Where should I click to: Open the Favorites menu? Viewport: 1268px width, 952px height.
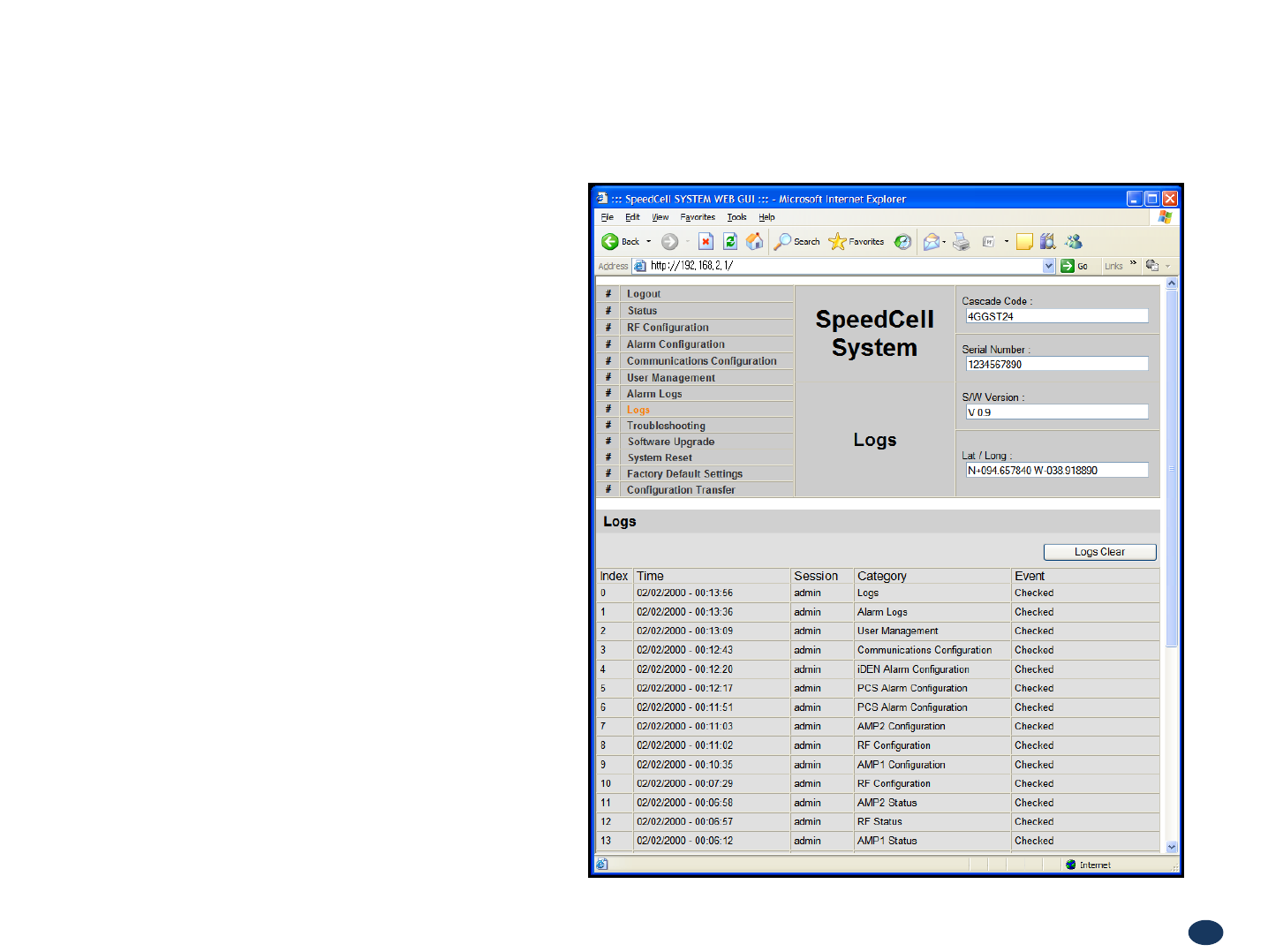698,217
